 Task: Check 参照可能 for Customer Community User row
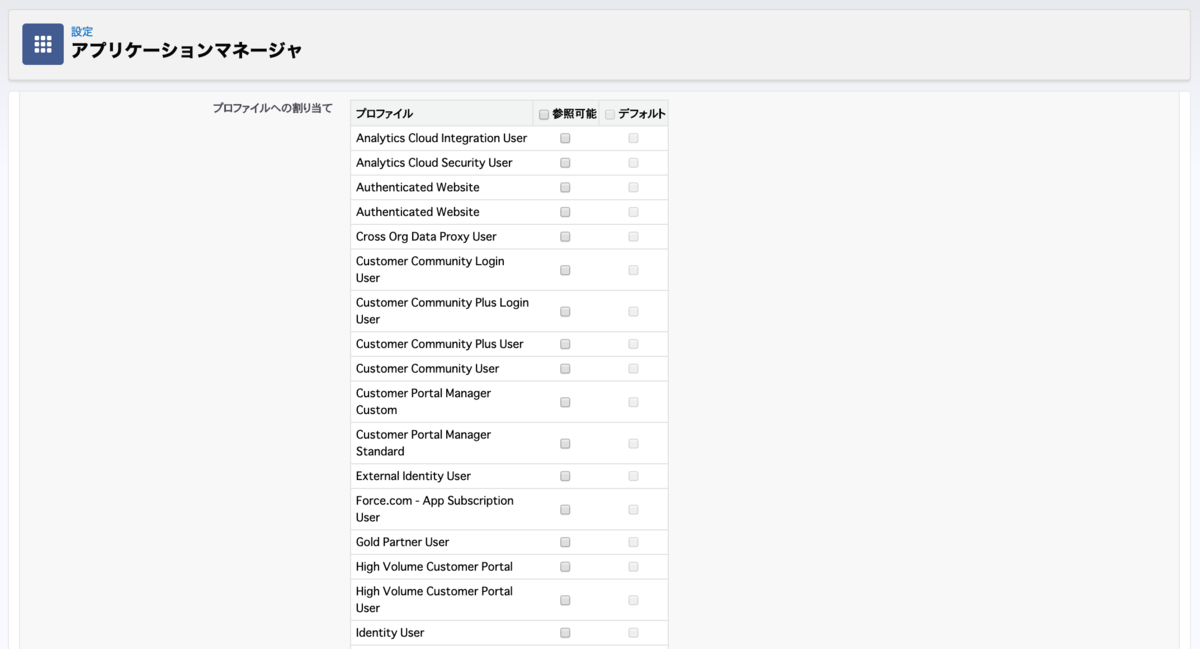(565, 369)
